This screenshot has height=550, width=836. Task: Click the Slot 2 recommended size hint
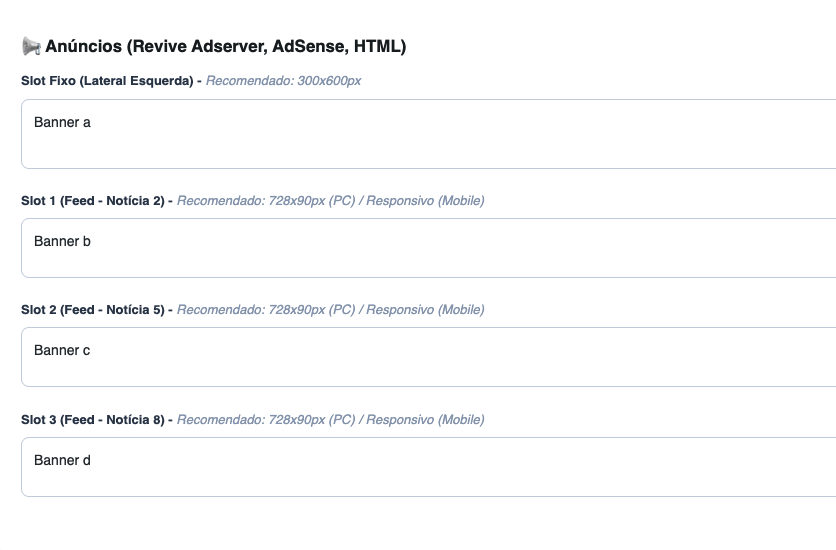pos(330,310)
